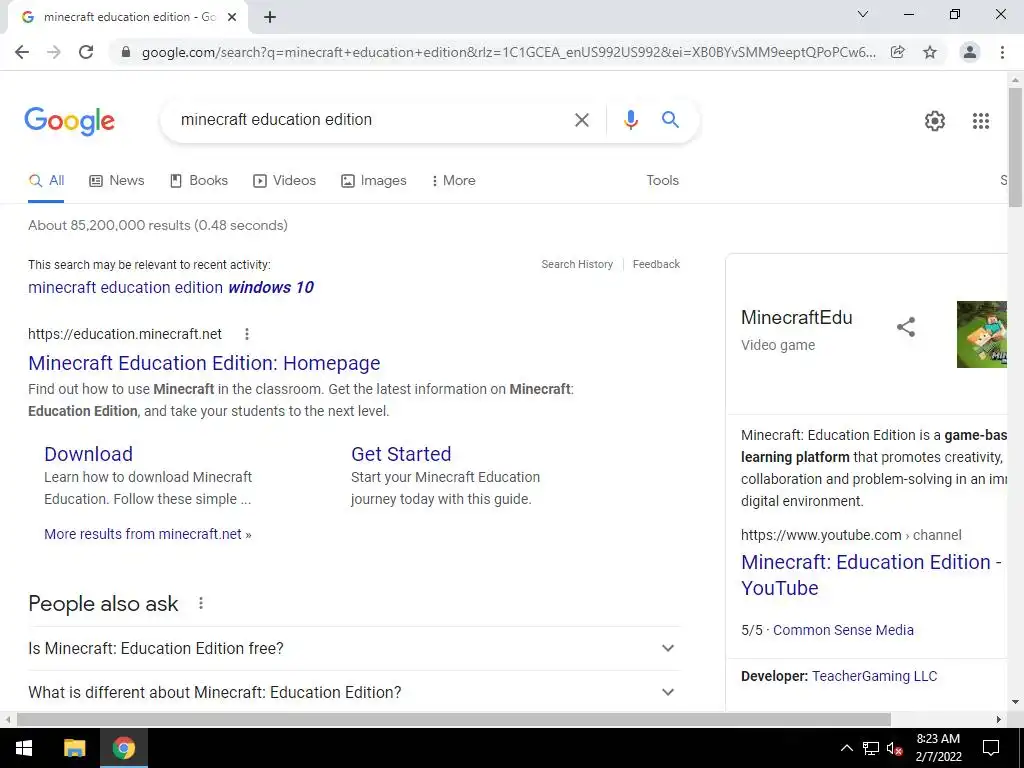Open the TeacherGaming LLC developer link
The image size is (1024, 768).
coord(874,677)
